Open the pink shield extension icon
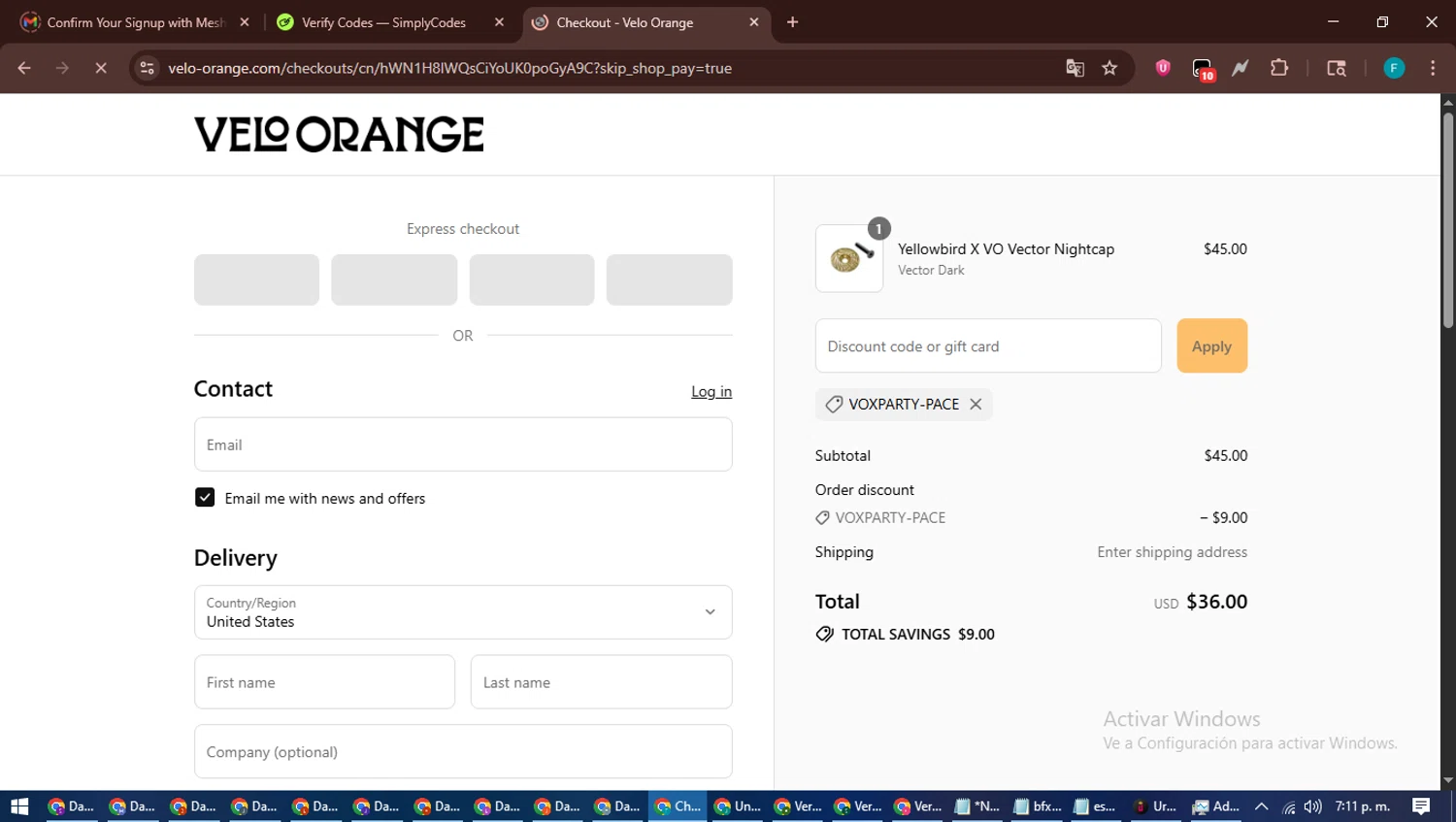Viewport: 1456px width, 822px height. 1163,68
